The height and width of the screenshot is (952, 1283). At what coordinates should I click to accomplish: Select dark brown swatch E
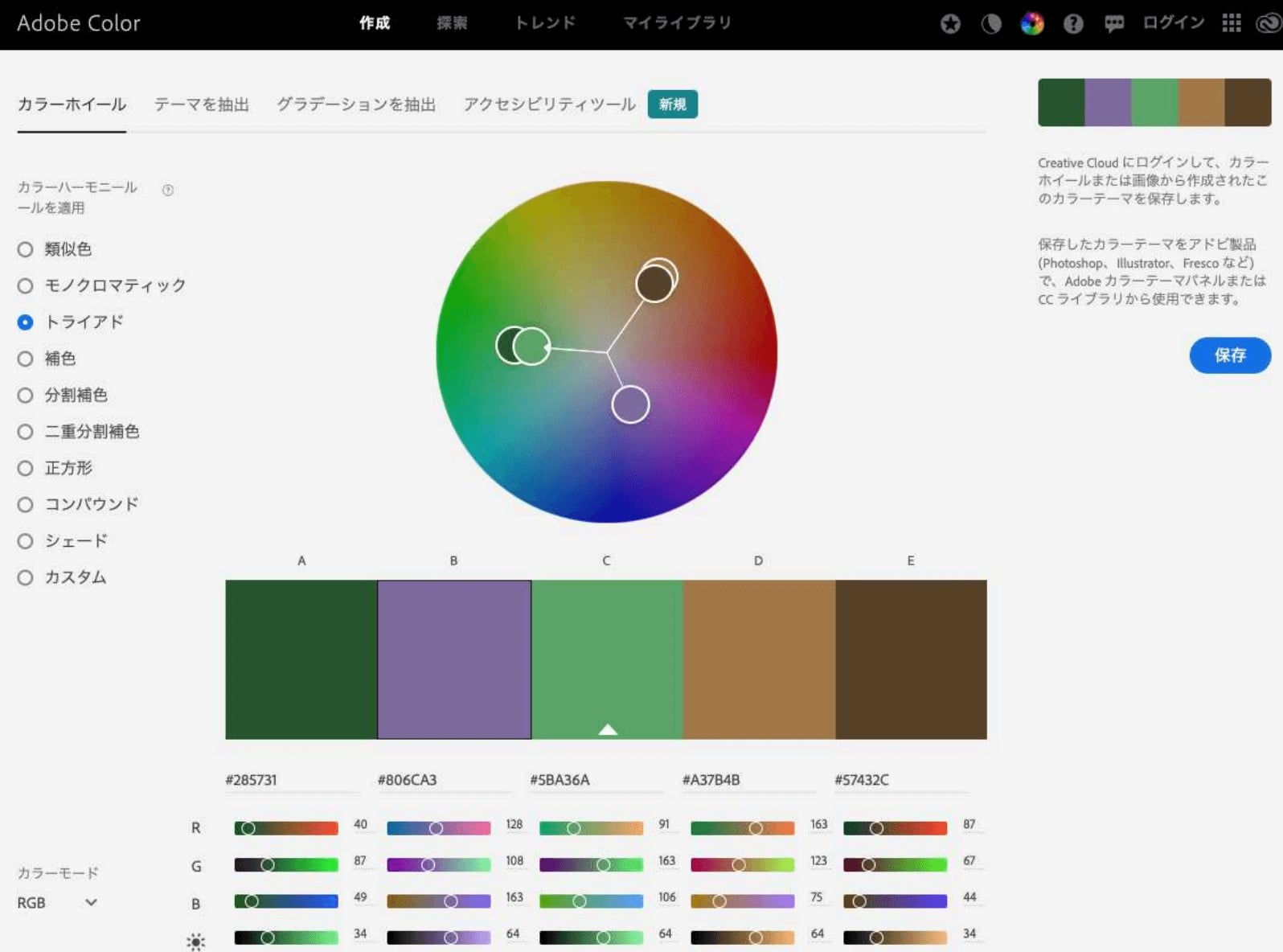tap(912, 659)
